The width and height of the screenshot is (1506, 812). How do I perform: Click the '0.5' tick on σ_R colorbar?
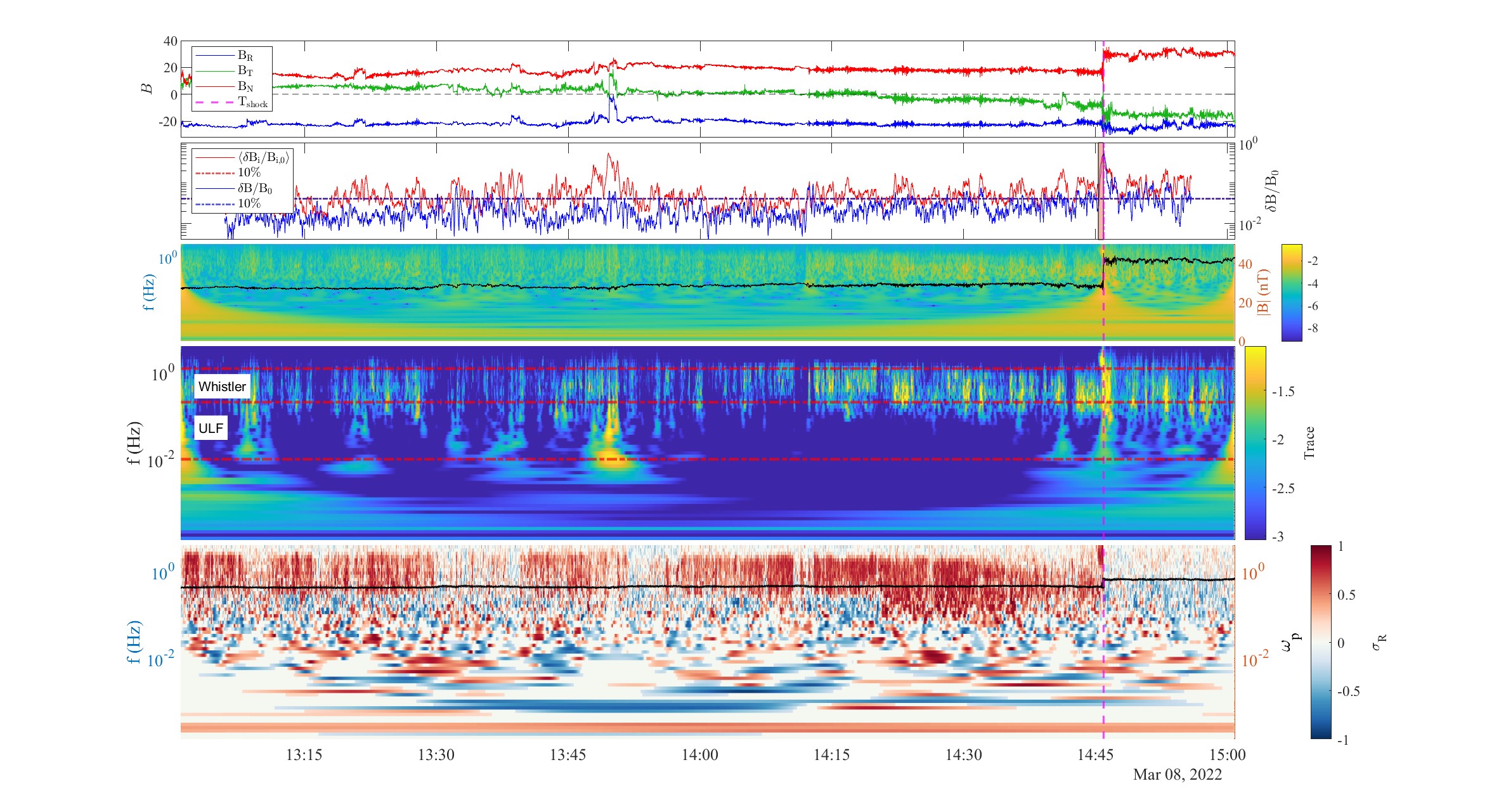1346,595
